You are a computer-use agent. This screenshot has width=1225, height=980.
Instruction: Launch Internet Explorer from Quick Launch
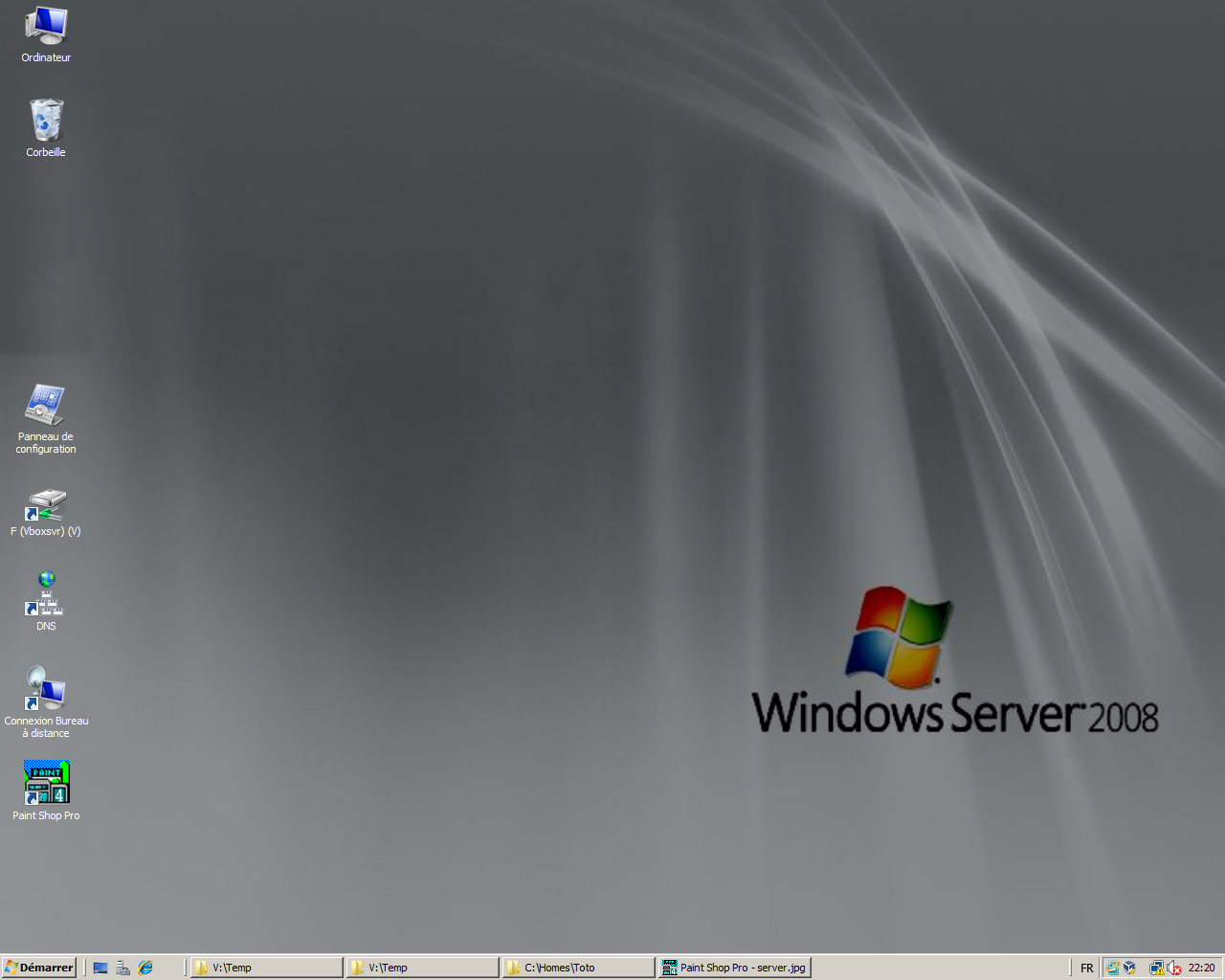point(145,968)
